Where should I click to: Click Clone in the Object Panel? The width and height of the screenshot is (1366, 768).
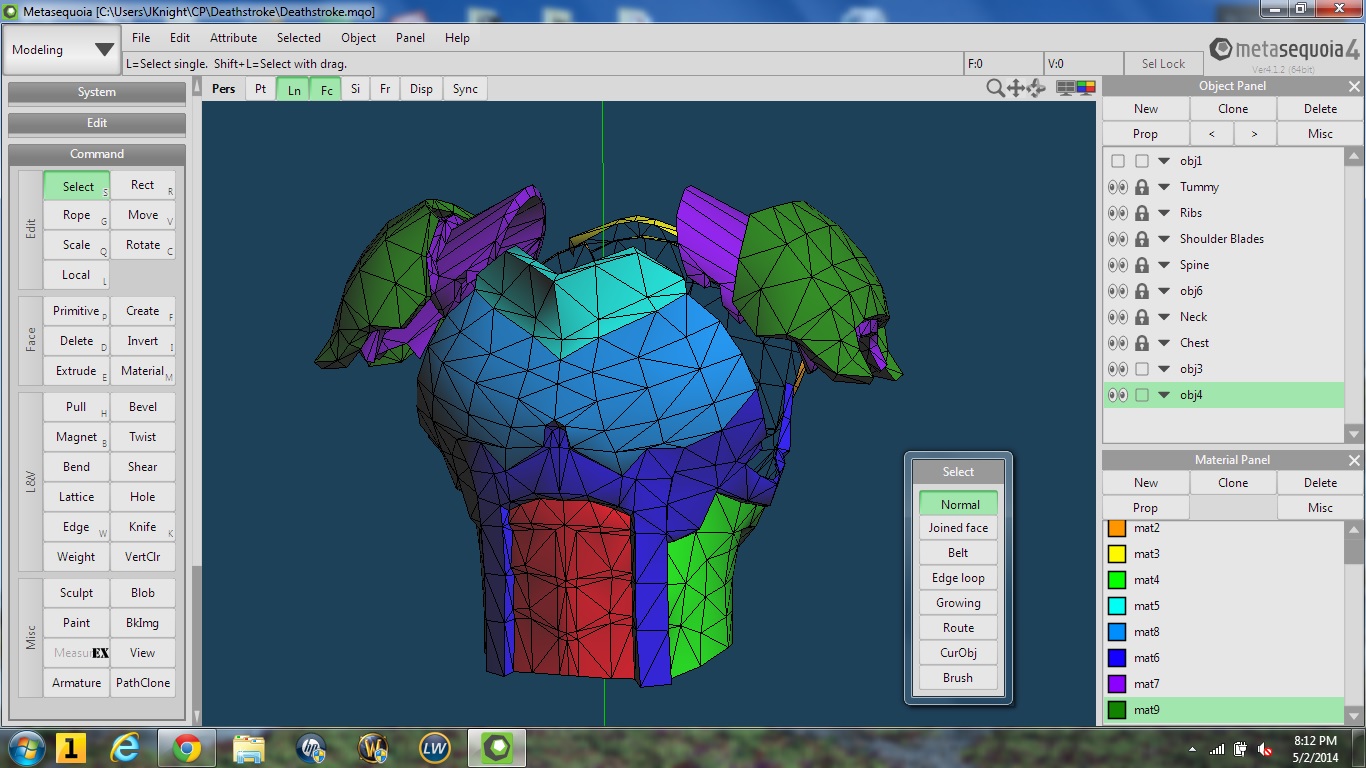tap(1233, 109)
